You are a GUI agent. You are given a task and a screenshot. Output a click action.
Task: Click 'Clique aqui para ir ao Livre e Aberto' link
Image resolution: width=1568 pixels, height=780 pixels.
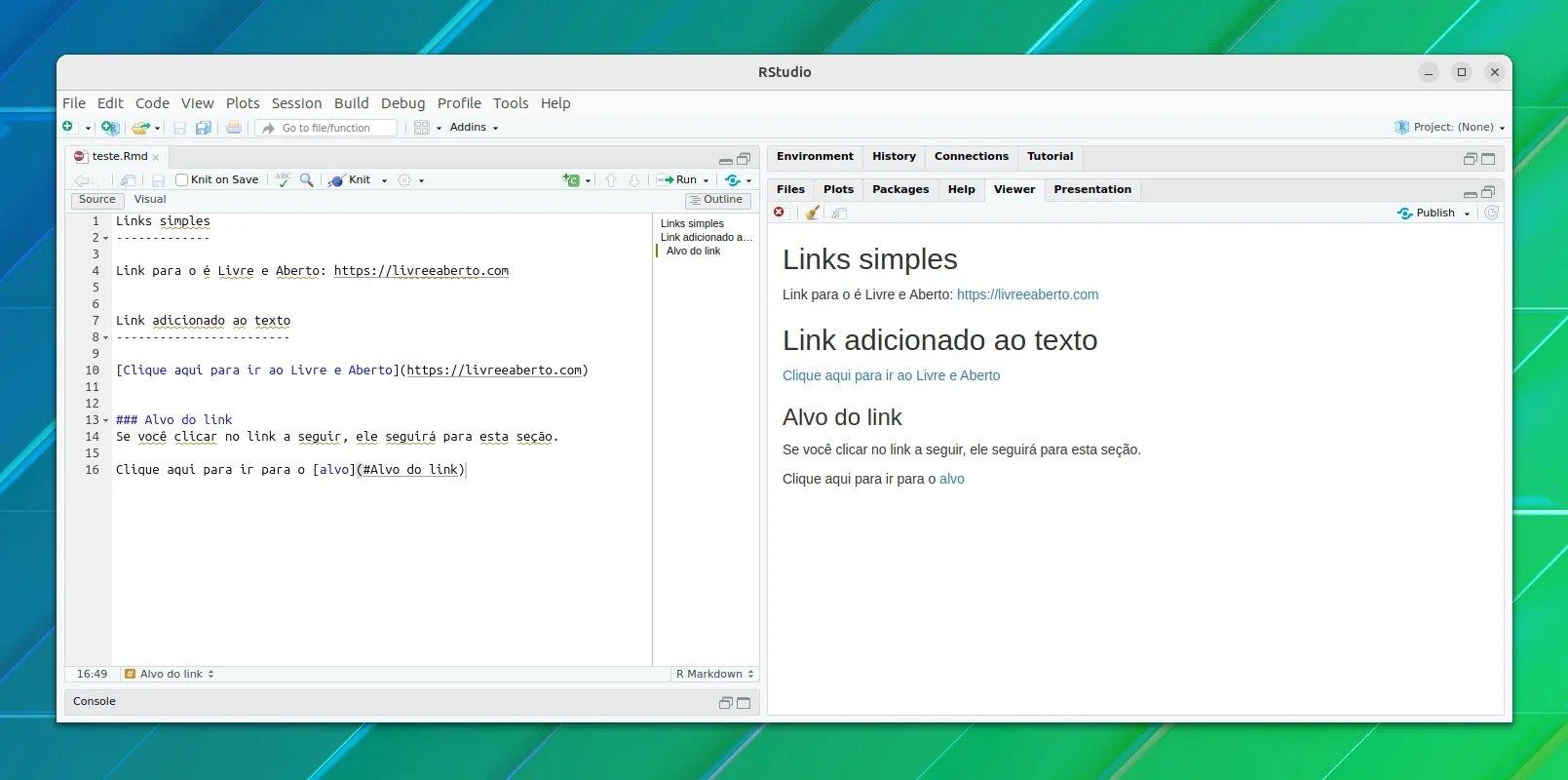click(891, 376)
